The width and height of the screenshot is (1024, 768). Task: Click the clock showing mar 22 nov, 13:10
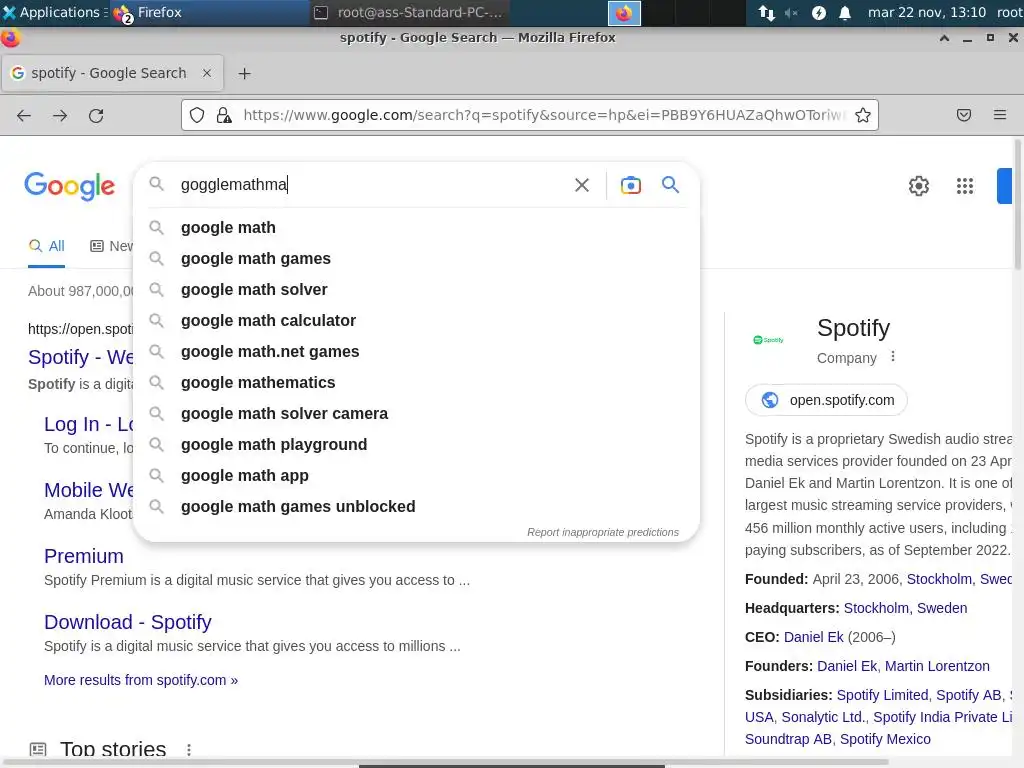(x=926, y=12)
